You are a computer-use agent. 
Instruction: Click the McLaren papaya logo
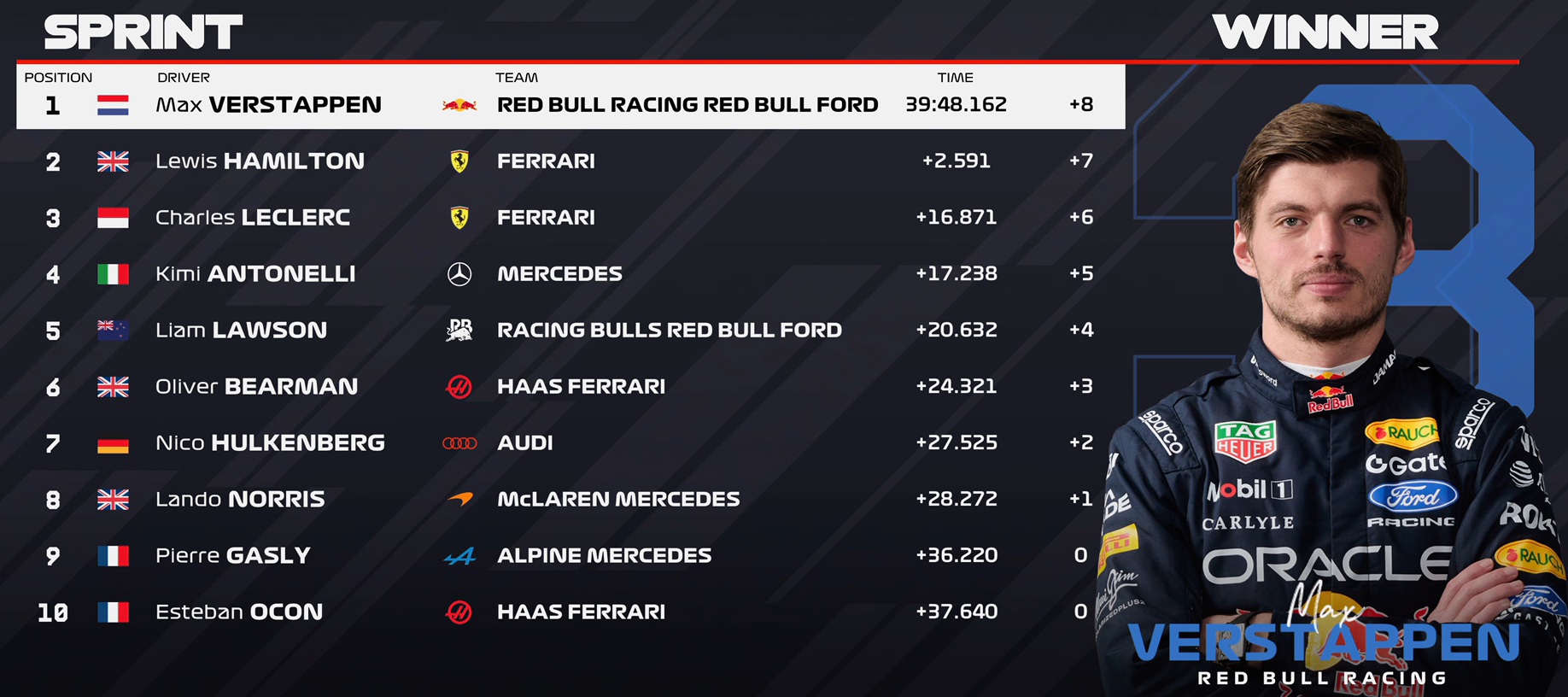tap(460, 499)
